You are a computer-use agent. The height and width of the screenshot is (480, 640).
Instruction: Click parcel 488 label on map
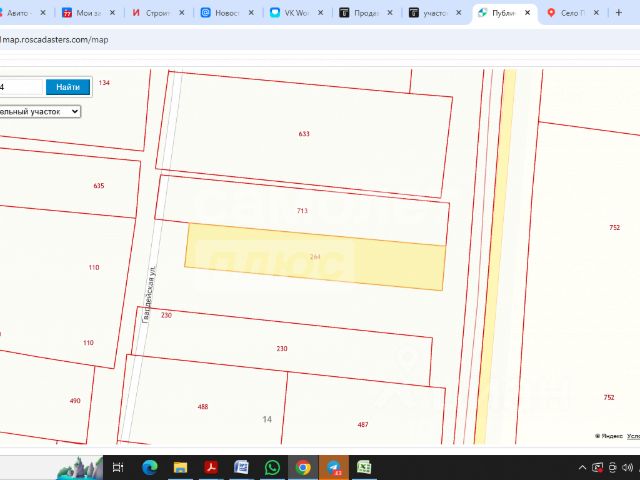[x=203, y=407]
